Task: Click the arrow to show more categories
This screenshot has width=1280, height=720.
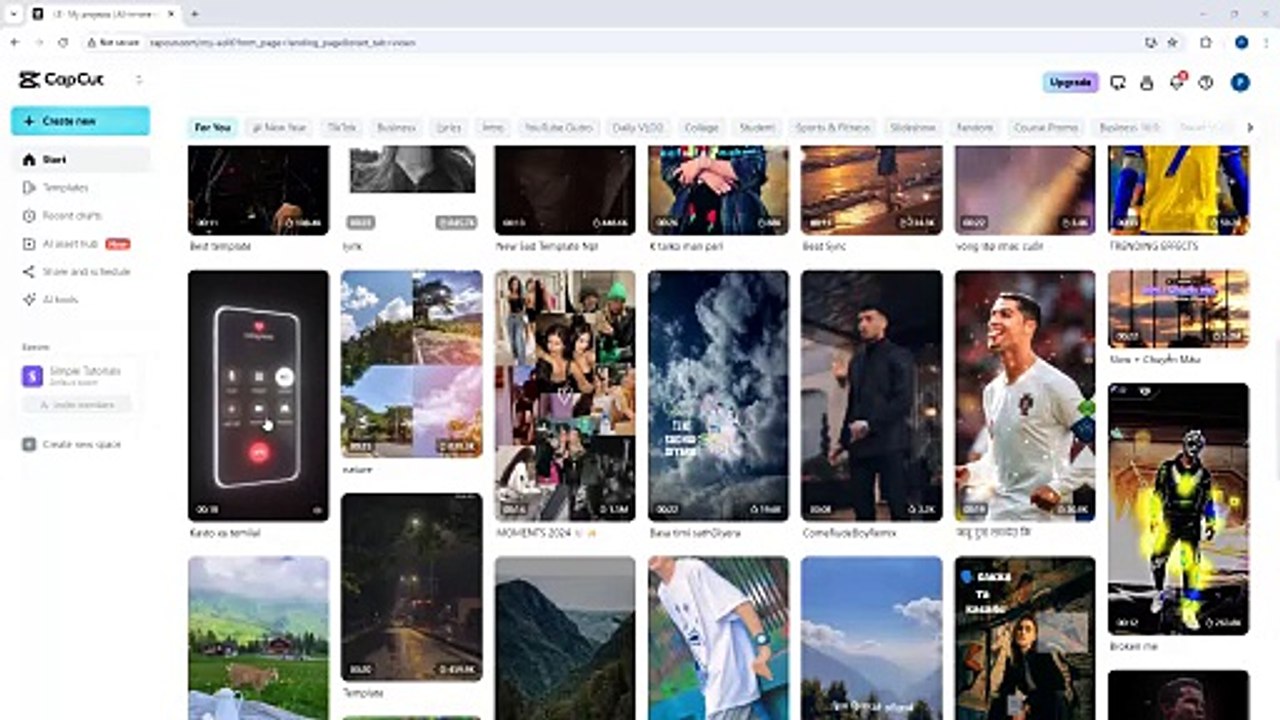Action: [1249, 127]
